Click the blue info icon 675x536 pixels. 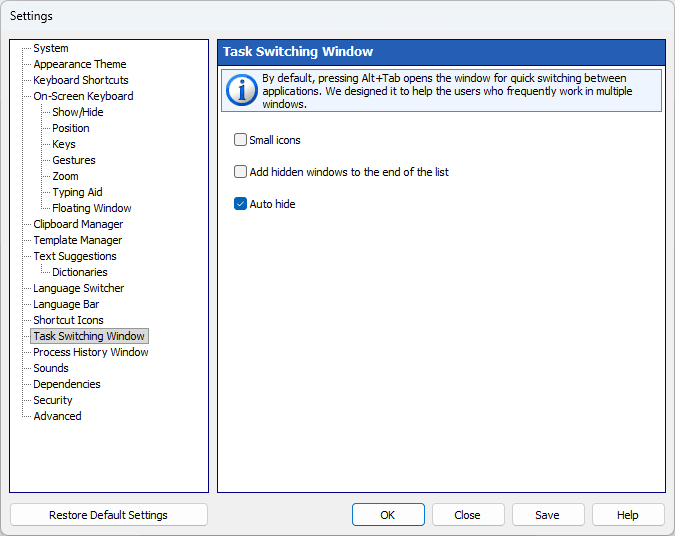(242, 91)
